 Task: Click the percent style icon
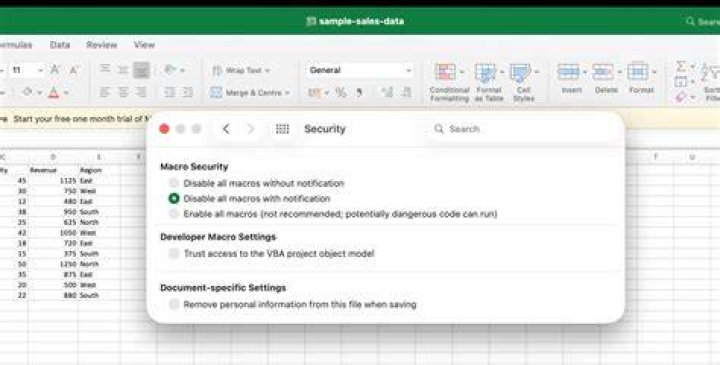coord(341,93)
